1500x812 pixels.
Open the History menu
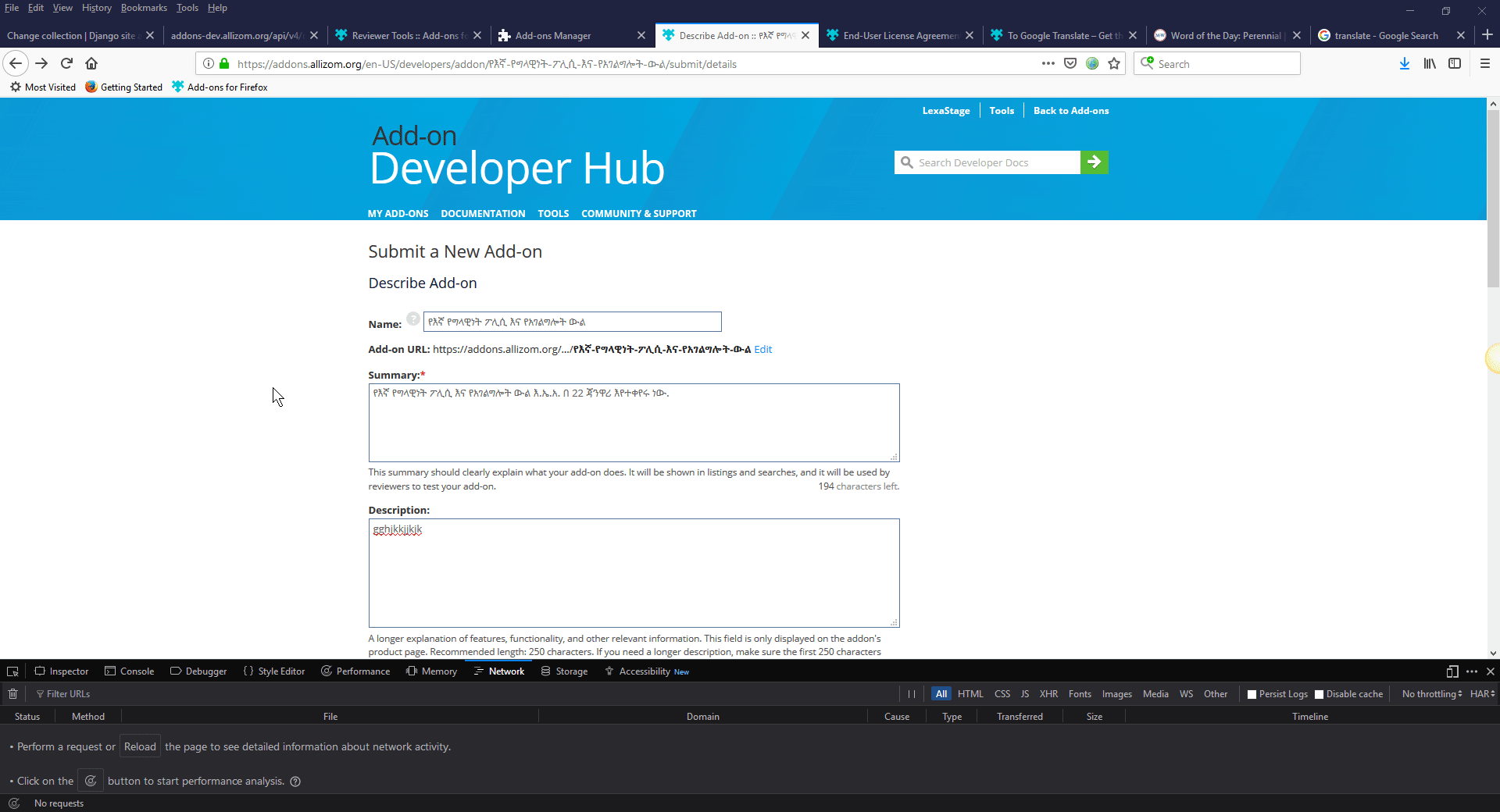(x=97, y=8)
